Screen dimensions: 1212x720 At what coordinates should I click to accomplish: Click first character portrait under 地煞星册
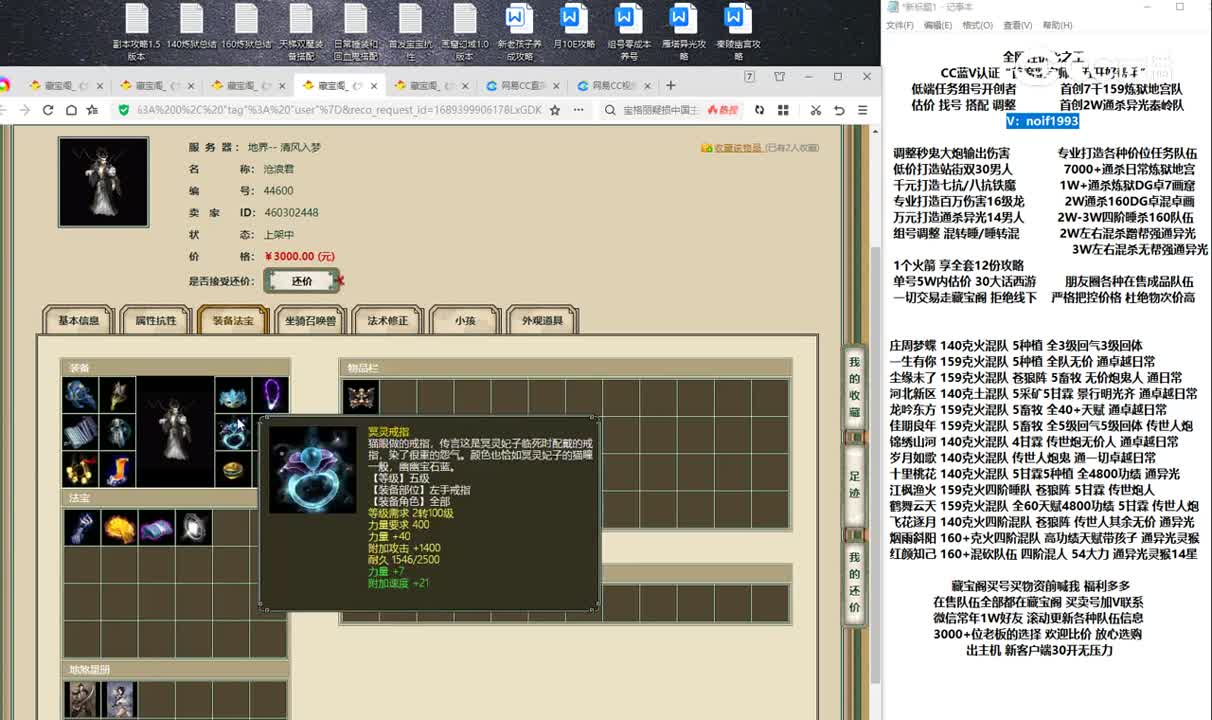tap(80, 698)
